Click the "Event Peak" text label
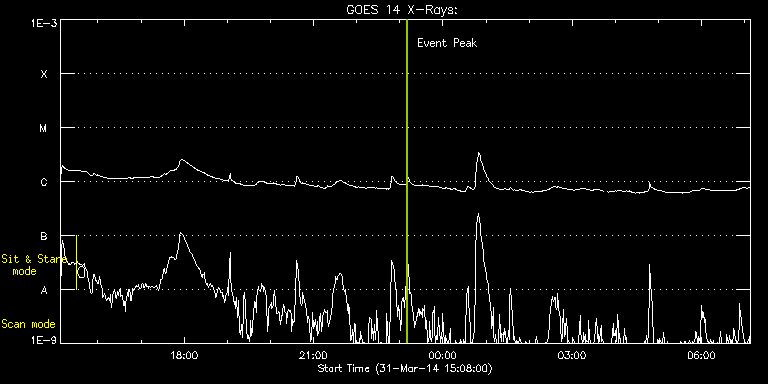768x384 pixels. coord(447,43)
